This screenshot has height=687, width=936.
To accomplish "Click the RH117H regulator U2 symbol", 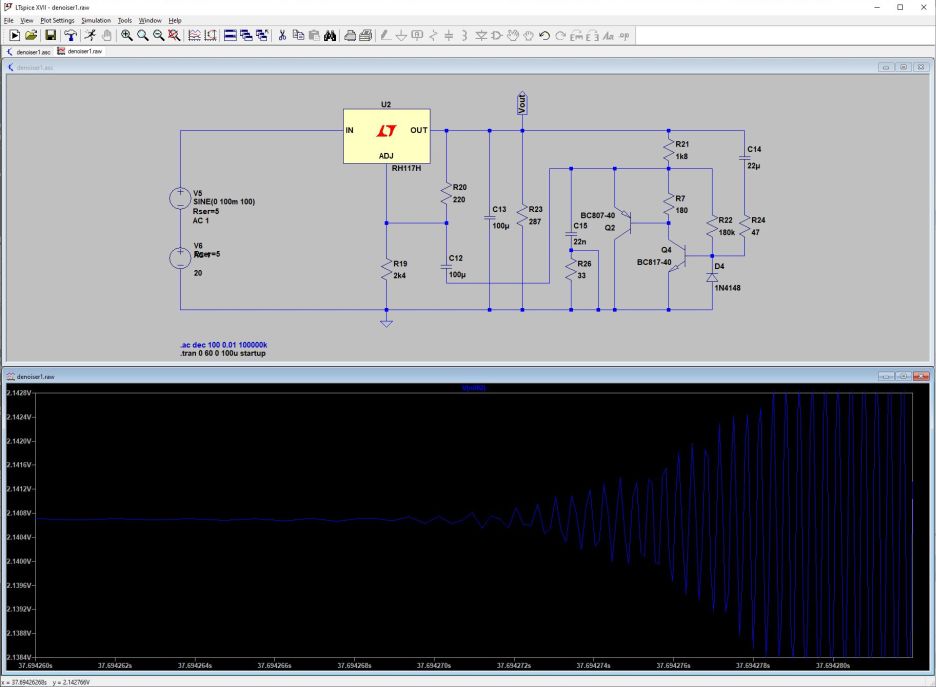I will click(387, 136).
